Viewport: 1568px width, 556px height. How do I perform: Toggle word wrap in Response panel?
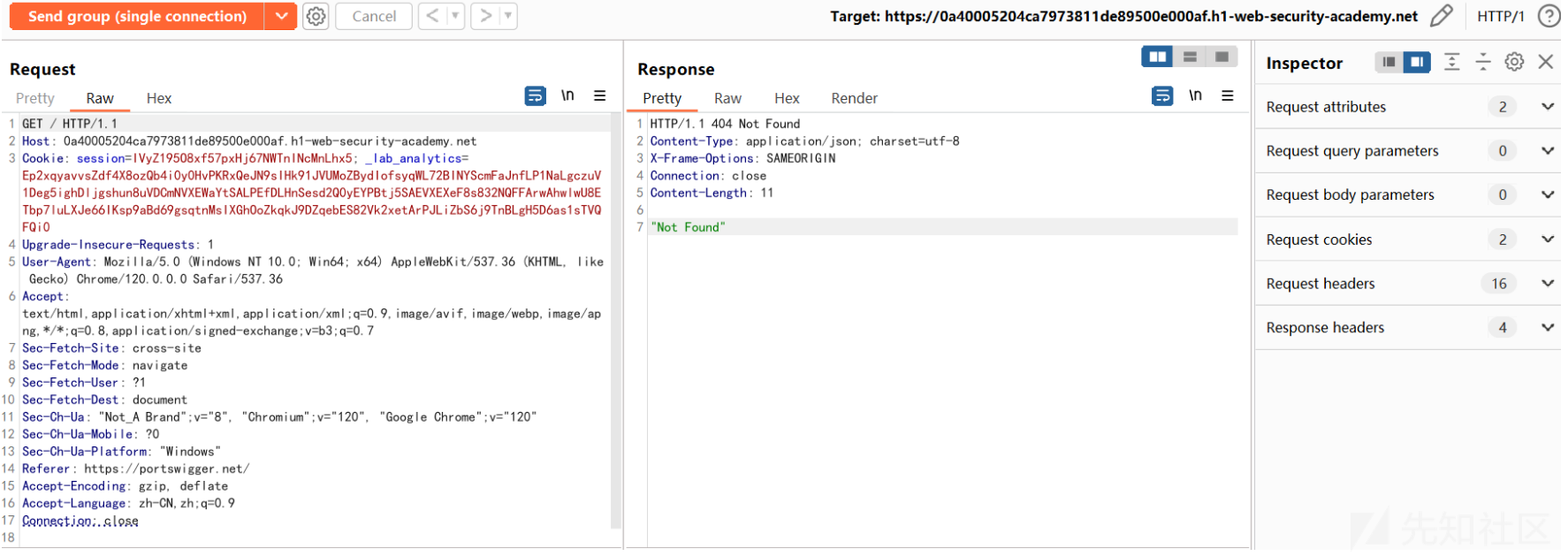(x=1163, y=95)
